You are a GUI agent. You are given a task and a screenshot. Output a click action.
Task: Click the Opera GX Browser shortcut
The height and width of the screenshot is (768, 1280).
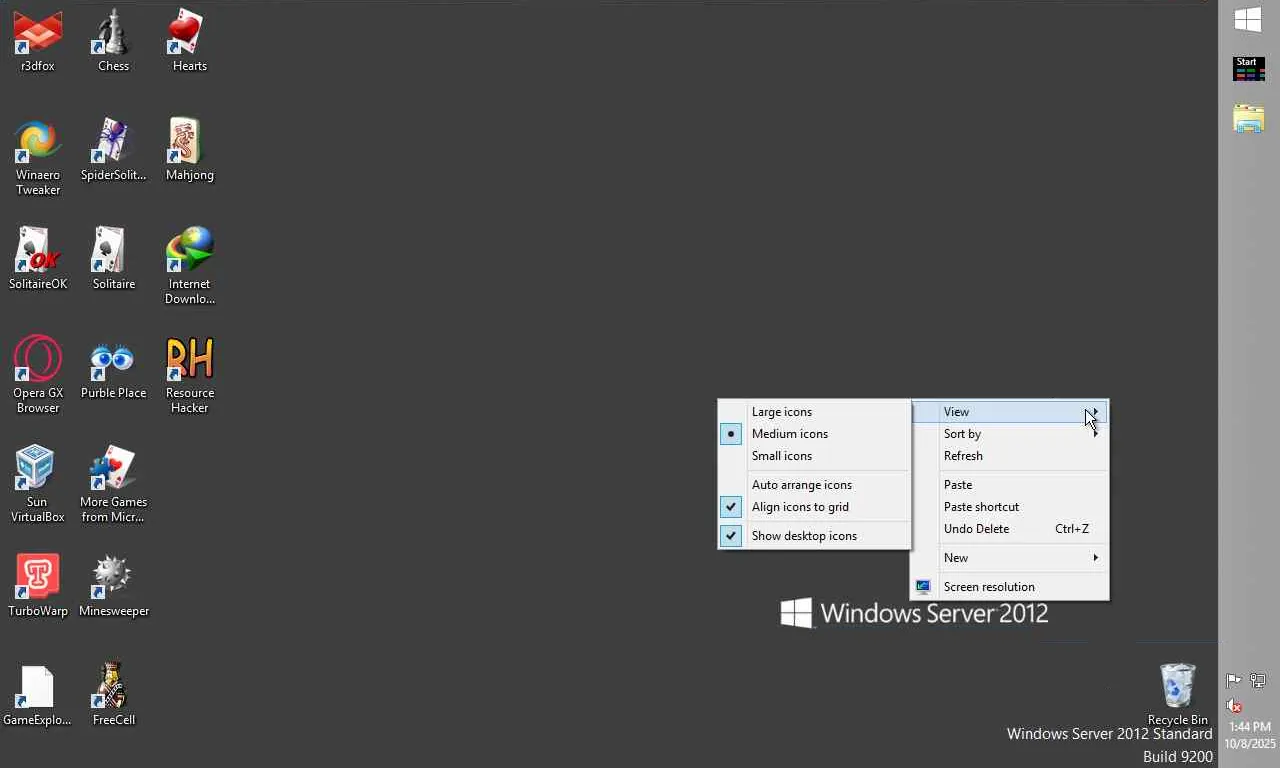click(38, 375)
